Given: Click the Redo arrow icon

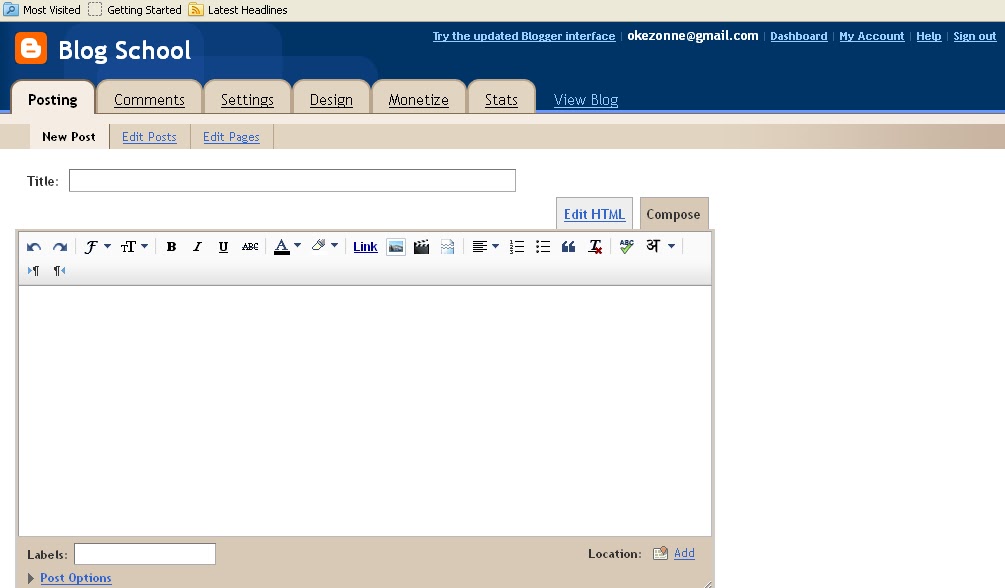Looking at the screenshot, I should 60,247.
